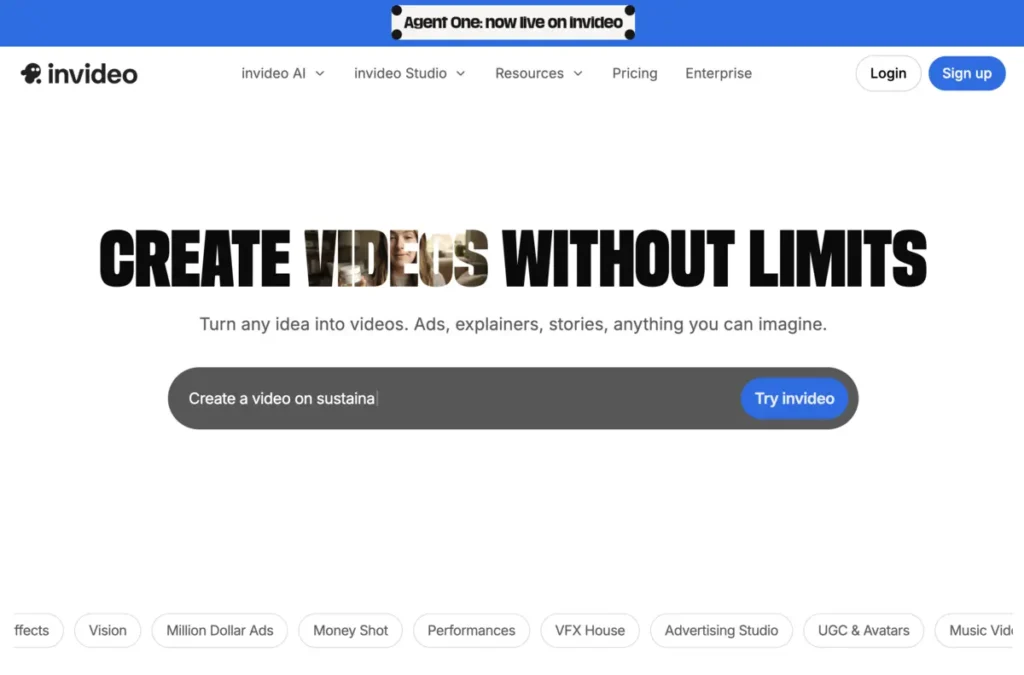Expand the Resources chevron arrow
1024x675 pixels.
(578, 74)
